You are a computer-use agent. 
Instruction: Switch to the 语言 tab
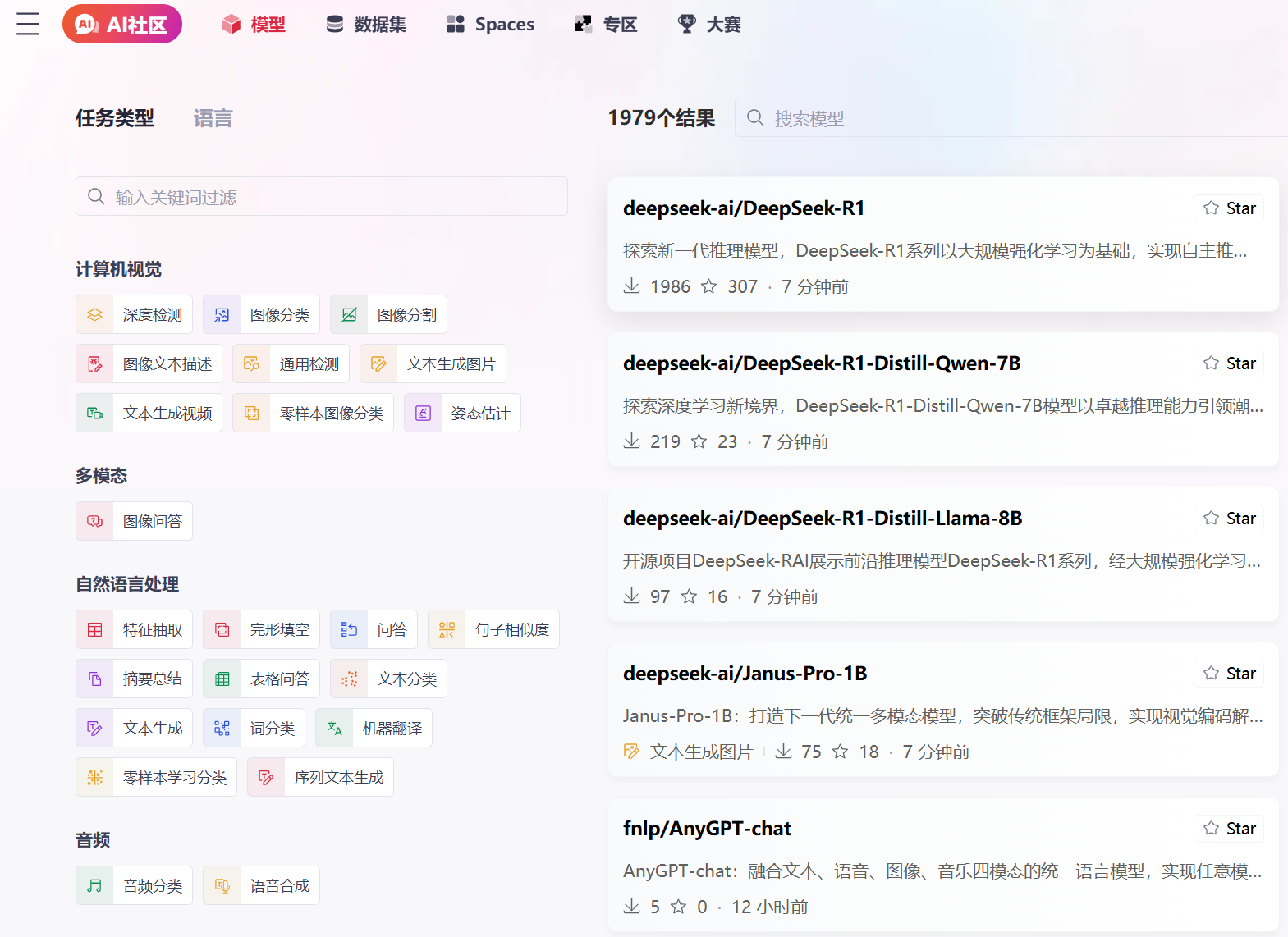pyautogui.click(x=213, y=118)
